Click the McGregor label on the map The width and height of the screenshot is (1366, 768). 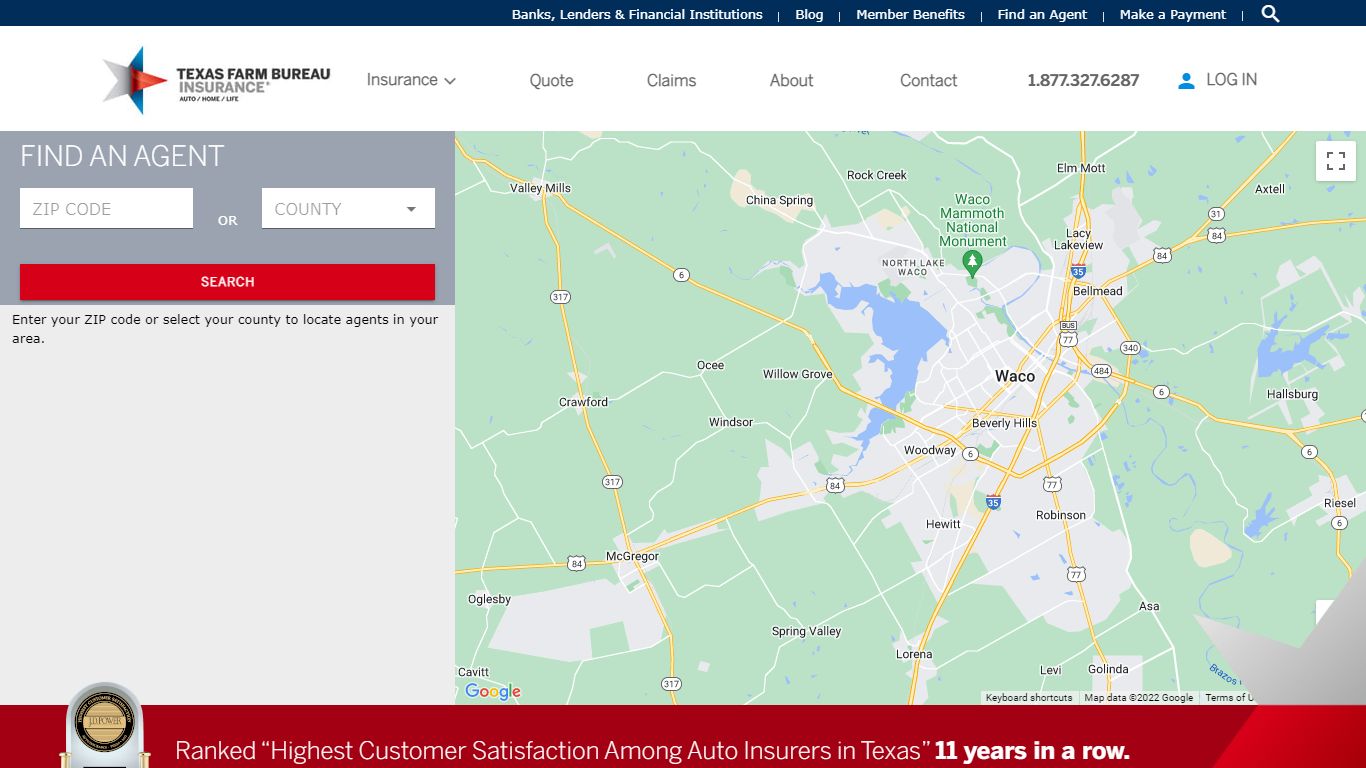tap(632, 556)
